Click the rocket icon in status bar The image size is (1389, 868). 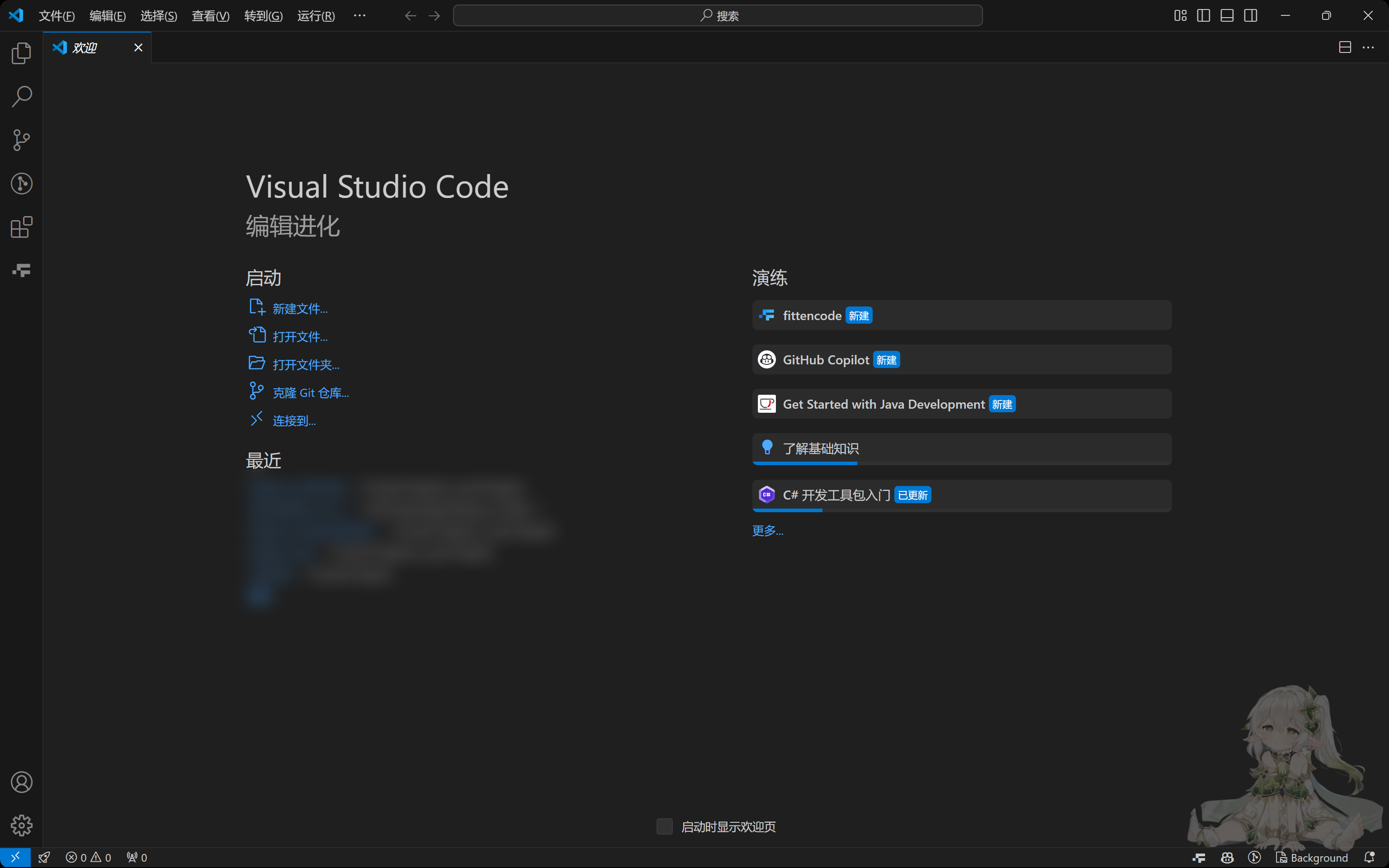point(44,857)
